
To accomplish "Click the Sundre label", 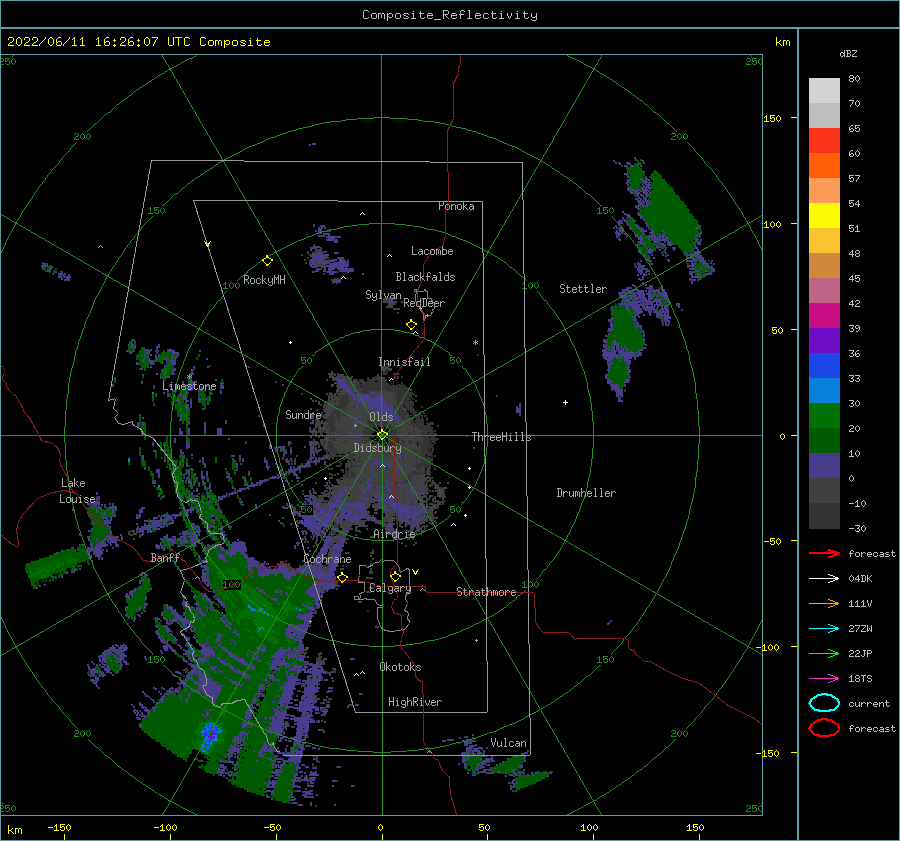I will (x=303, y=414).
